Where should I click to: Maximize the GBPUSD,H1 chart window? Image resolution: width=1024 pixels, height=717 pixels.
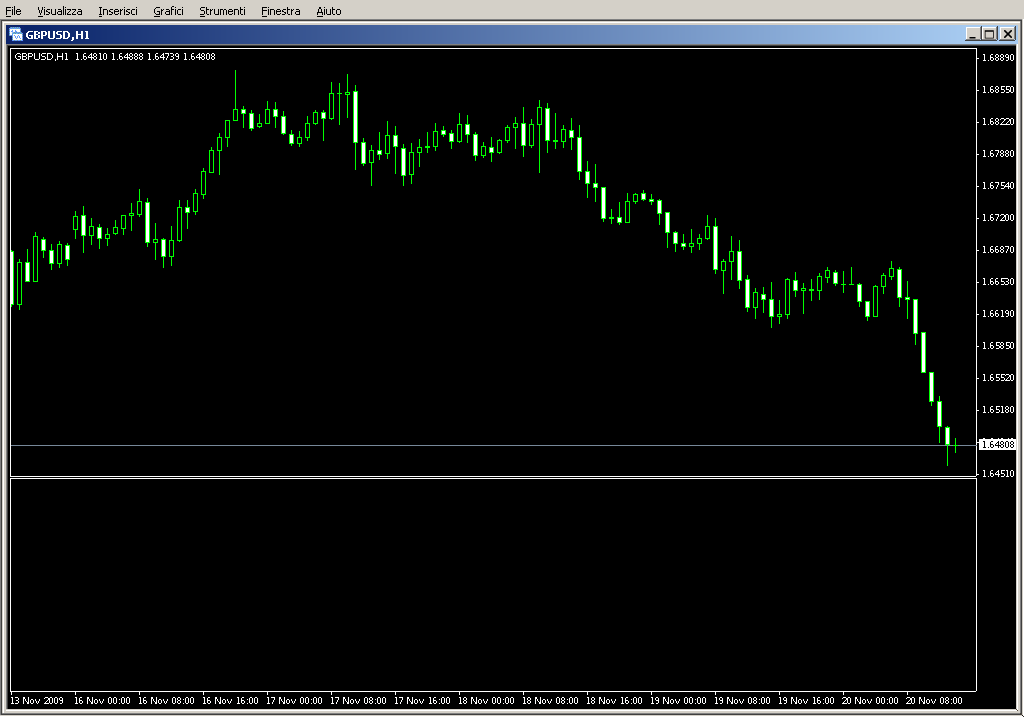tap(989, 34)
